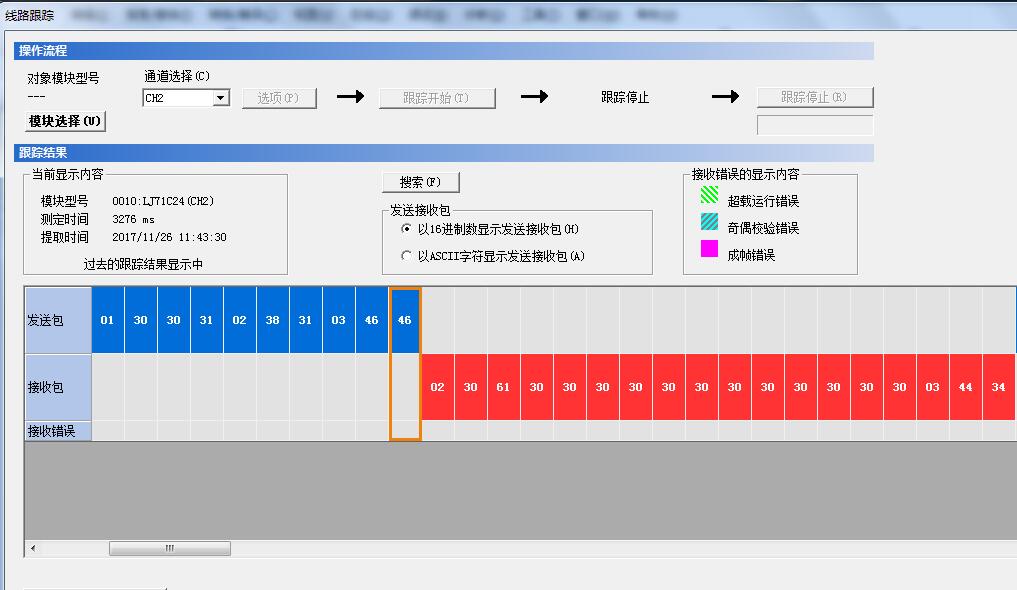Click the 模块选择(U) button

pos(65,121)
